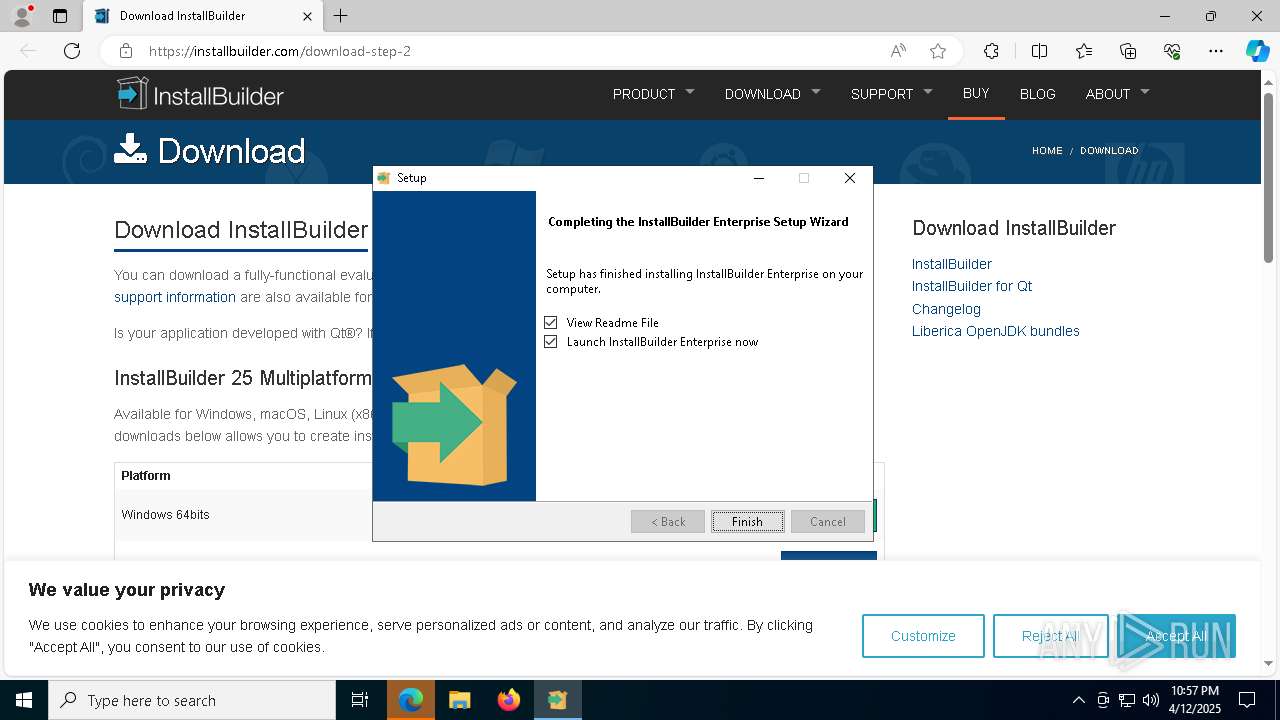
Task: Open the volume control in the tray
Action: coord(1151,700)
